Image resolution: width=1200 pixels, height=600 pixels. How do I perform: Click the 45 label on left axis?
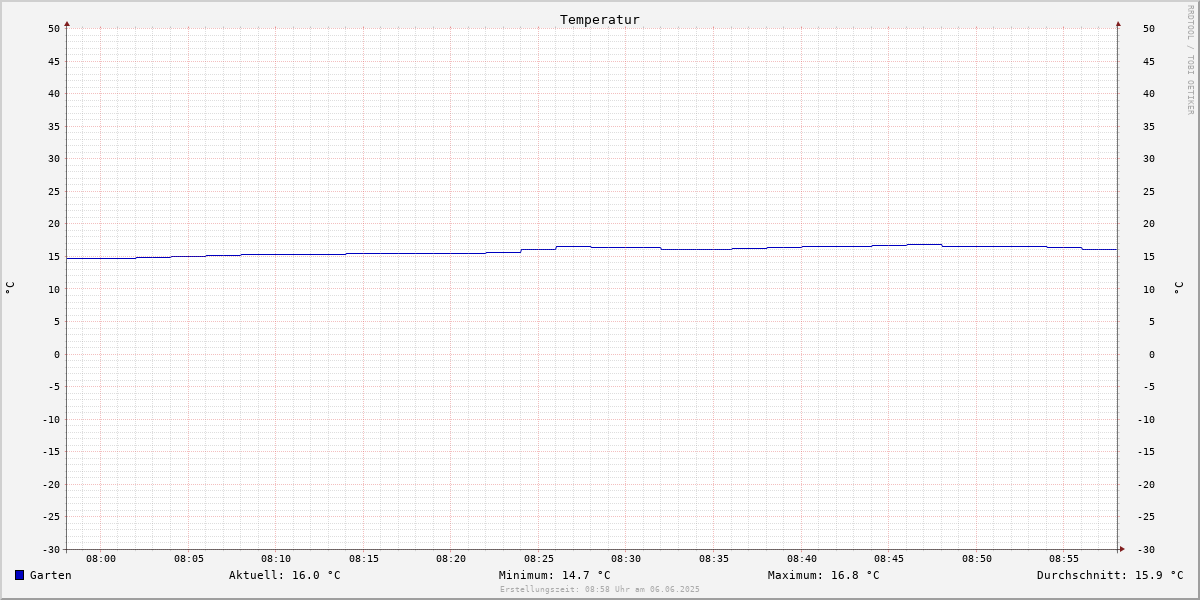point(54,61)
